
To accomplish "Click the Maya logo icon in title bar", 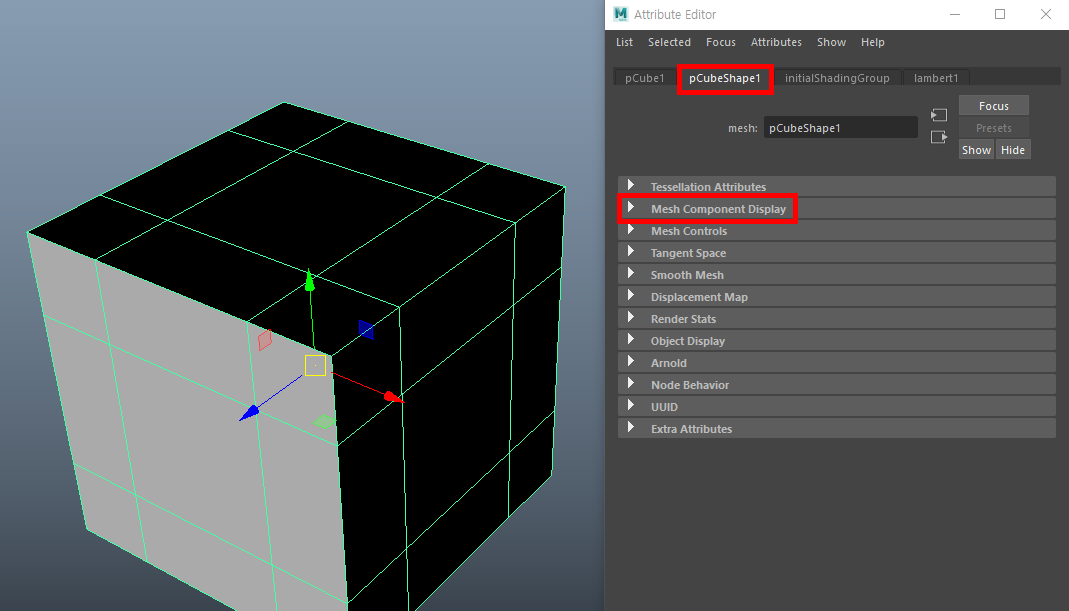I will [620, 14].
